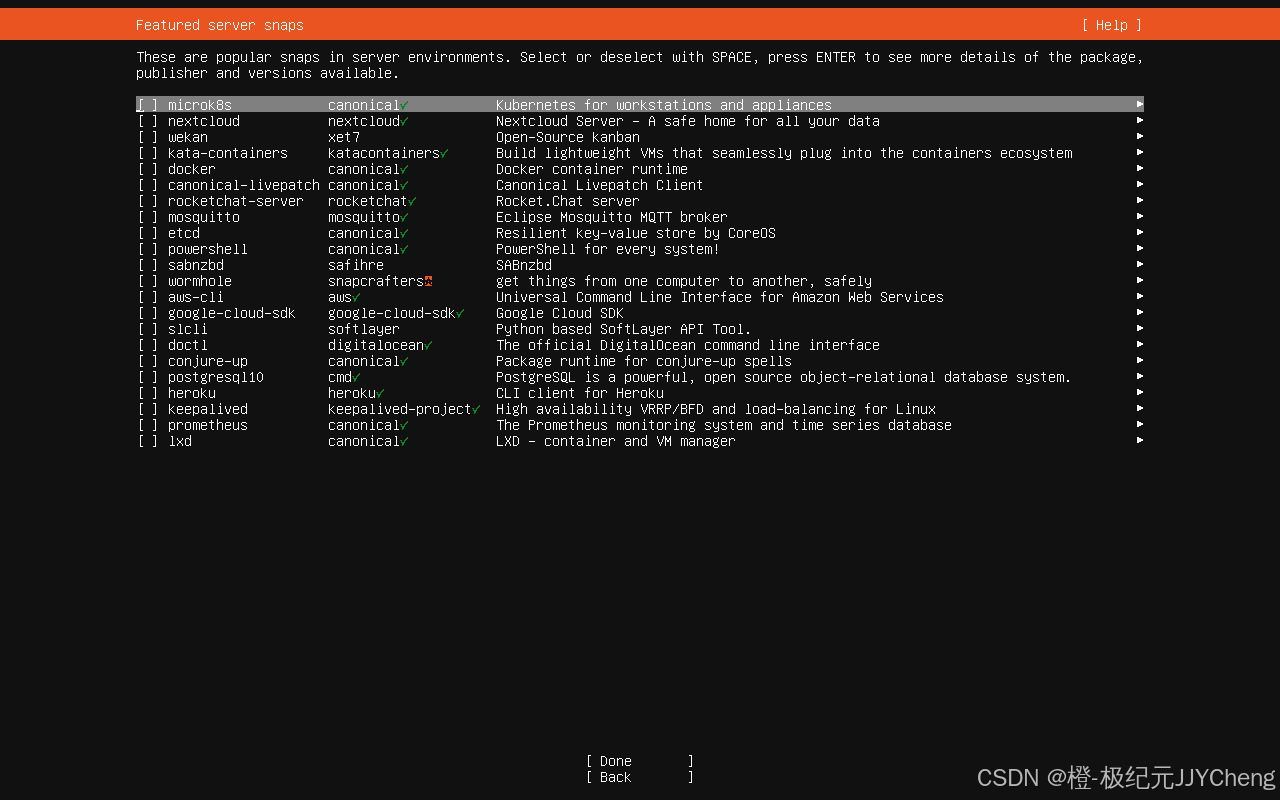Image resolution: width=1280 pixels, height=800 pixels.
Task: Click verified checkmark beside heroku publisher
Action: (380, 393)
